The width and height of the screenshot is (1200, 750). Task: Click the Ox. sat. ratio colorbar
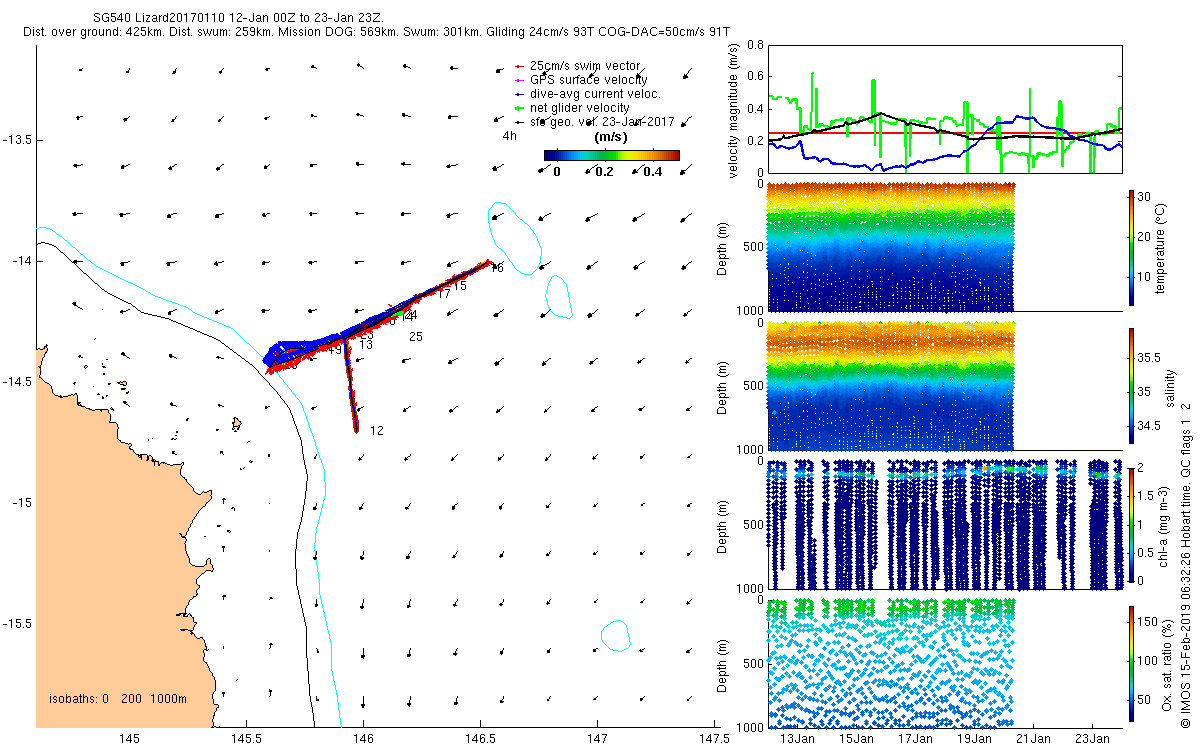click(1131, 659)
